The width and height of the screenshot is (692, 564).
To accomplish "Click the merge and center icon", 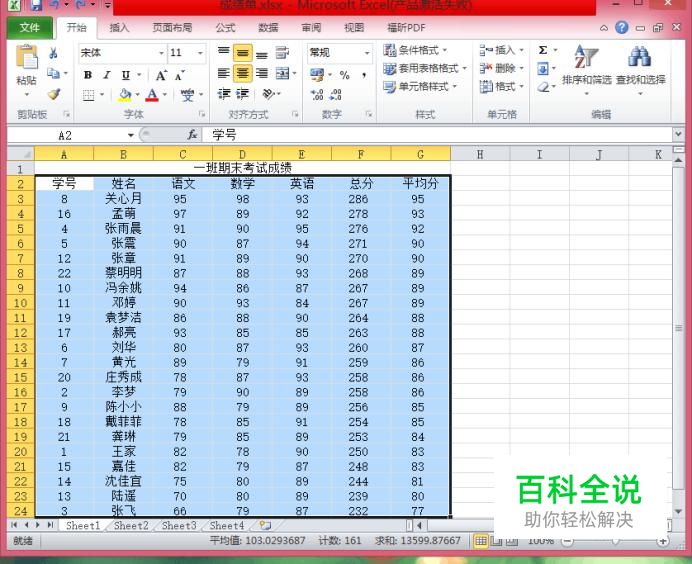I will coord(282,73).
